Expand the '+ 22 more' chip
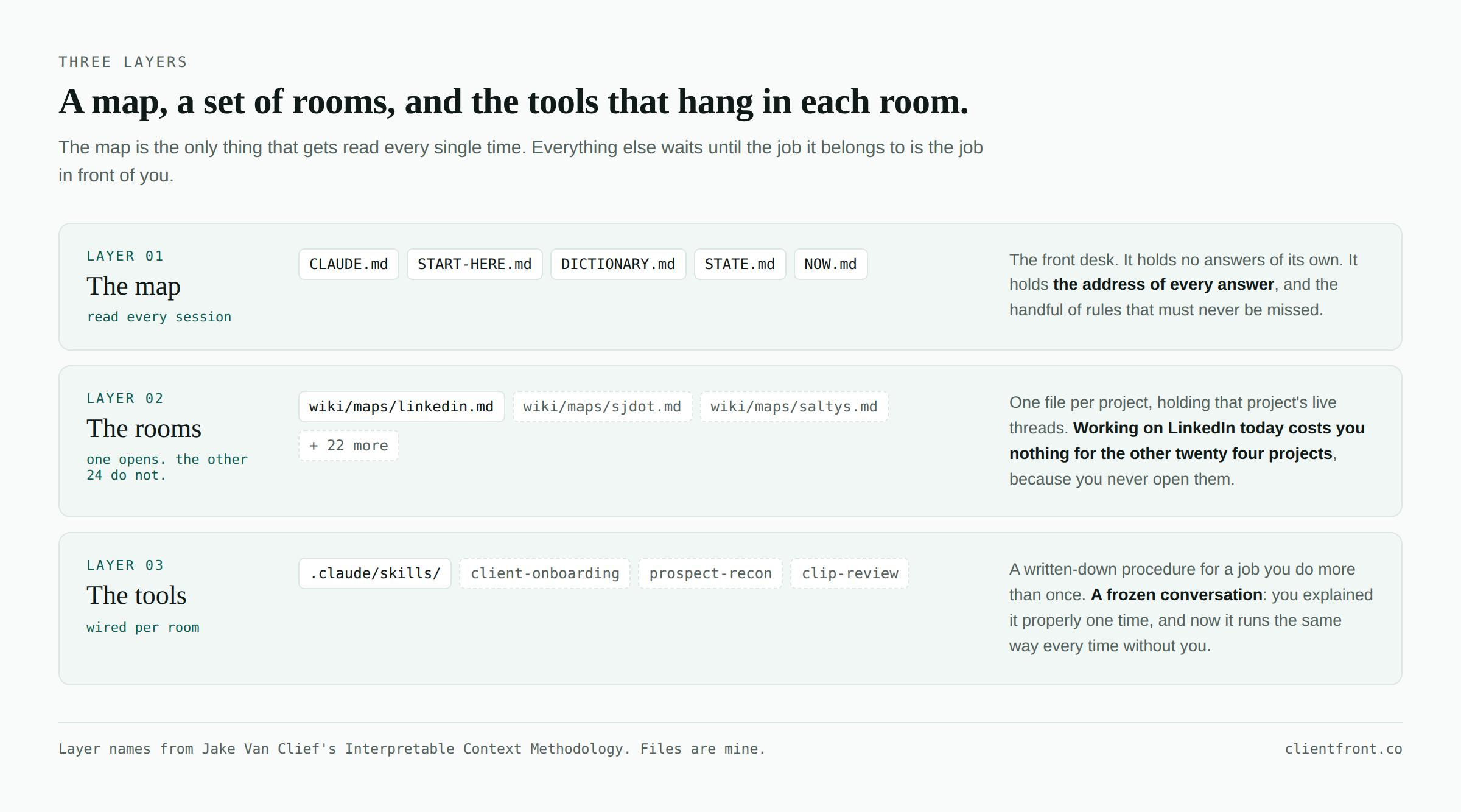 click(348, 446)
